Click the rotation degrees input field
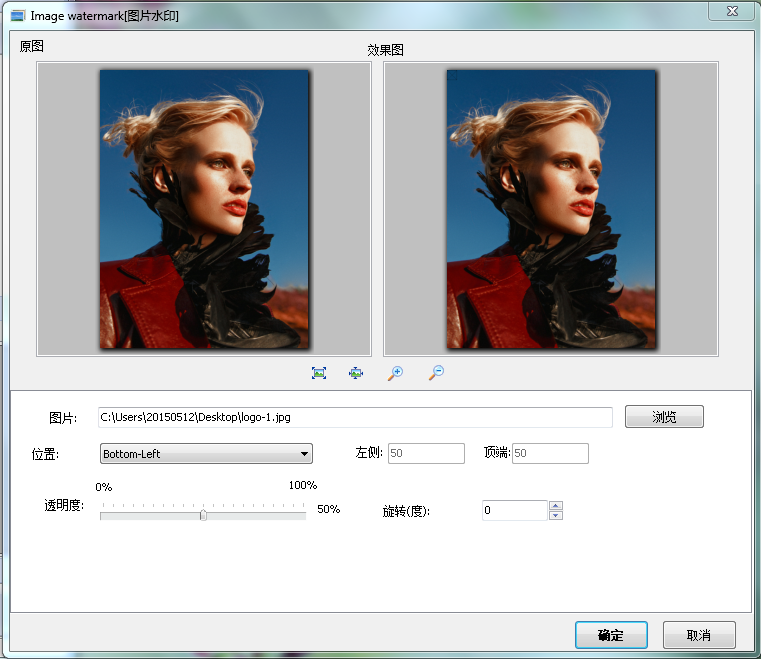This screenshot has width=761, height=659. click(x=514, y=510)
